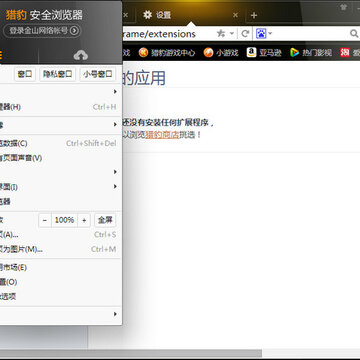The height and width of the screenshot is (360, 360).
Task: Close the 设置 tab
Action: click(x=235, y=15)
